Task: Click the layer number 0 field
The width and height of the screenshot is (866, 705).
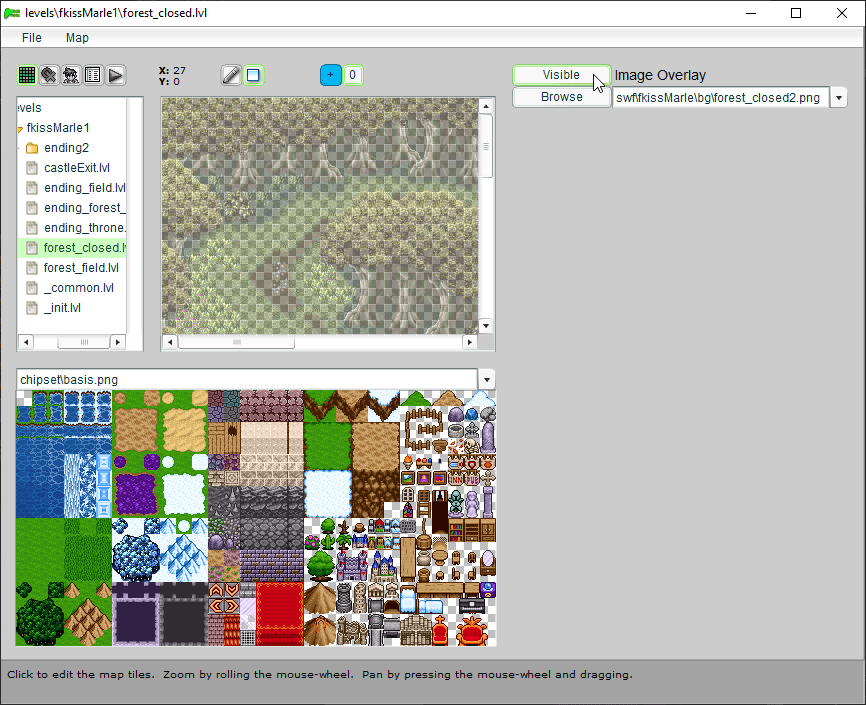Action: click(x=353, y=74)
